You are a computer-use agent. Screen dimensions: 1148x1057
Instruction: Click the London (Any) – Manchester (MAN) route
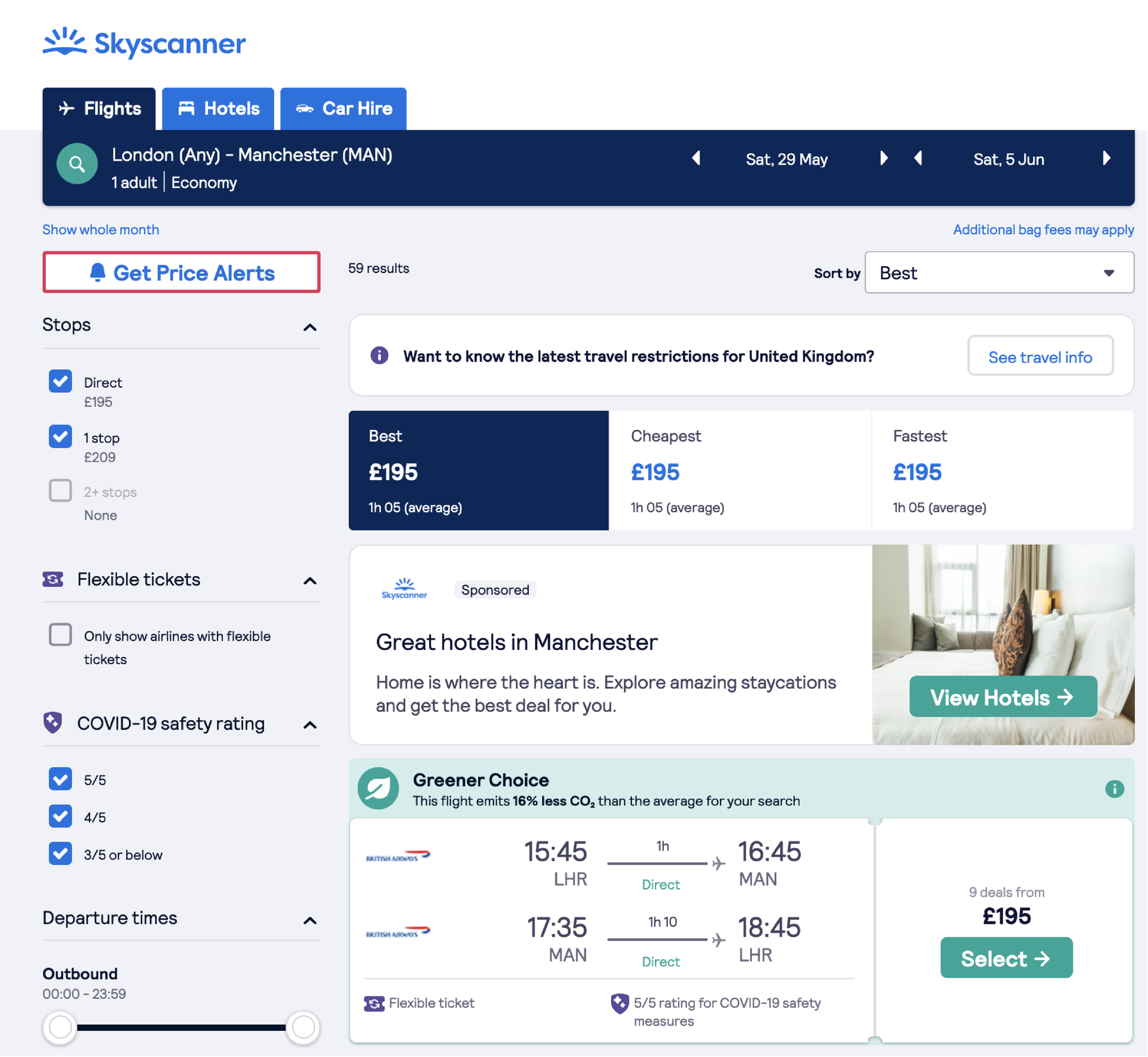(252, 155)
